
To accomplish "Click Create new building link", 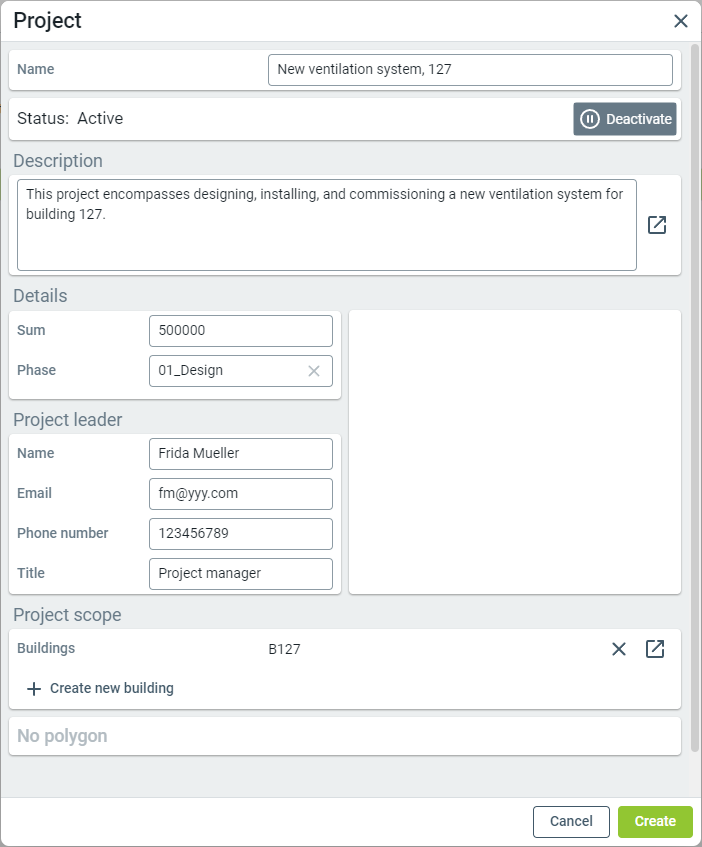I will click(111, 689).
